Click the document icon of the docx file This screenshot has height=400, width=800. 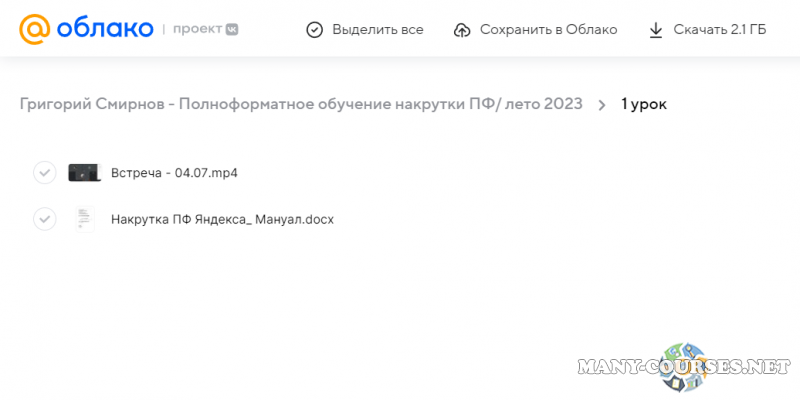coord(84,219)
